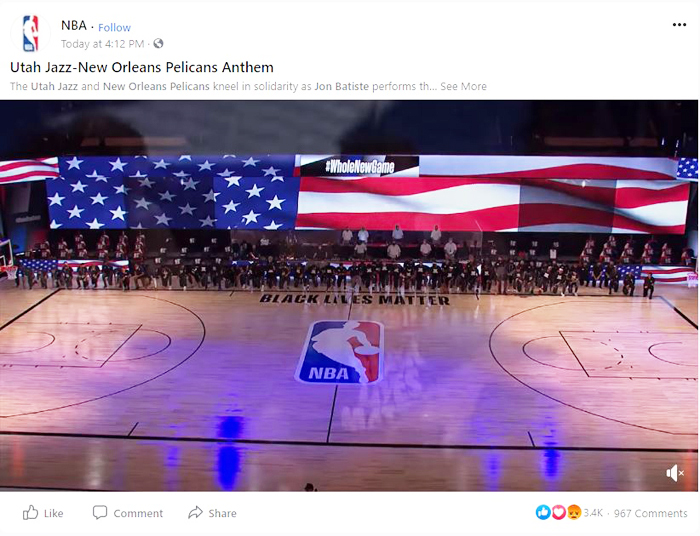Click the thumbs-up Like icon

[30, 512]
